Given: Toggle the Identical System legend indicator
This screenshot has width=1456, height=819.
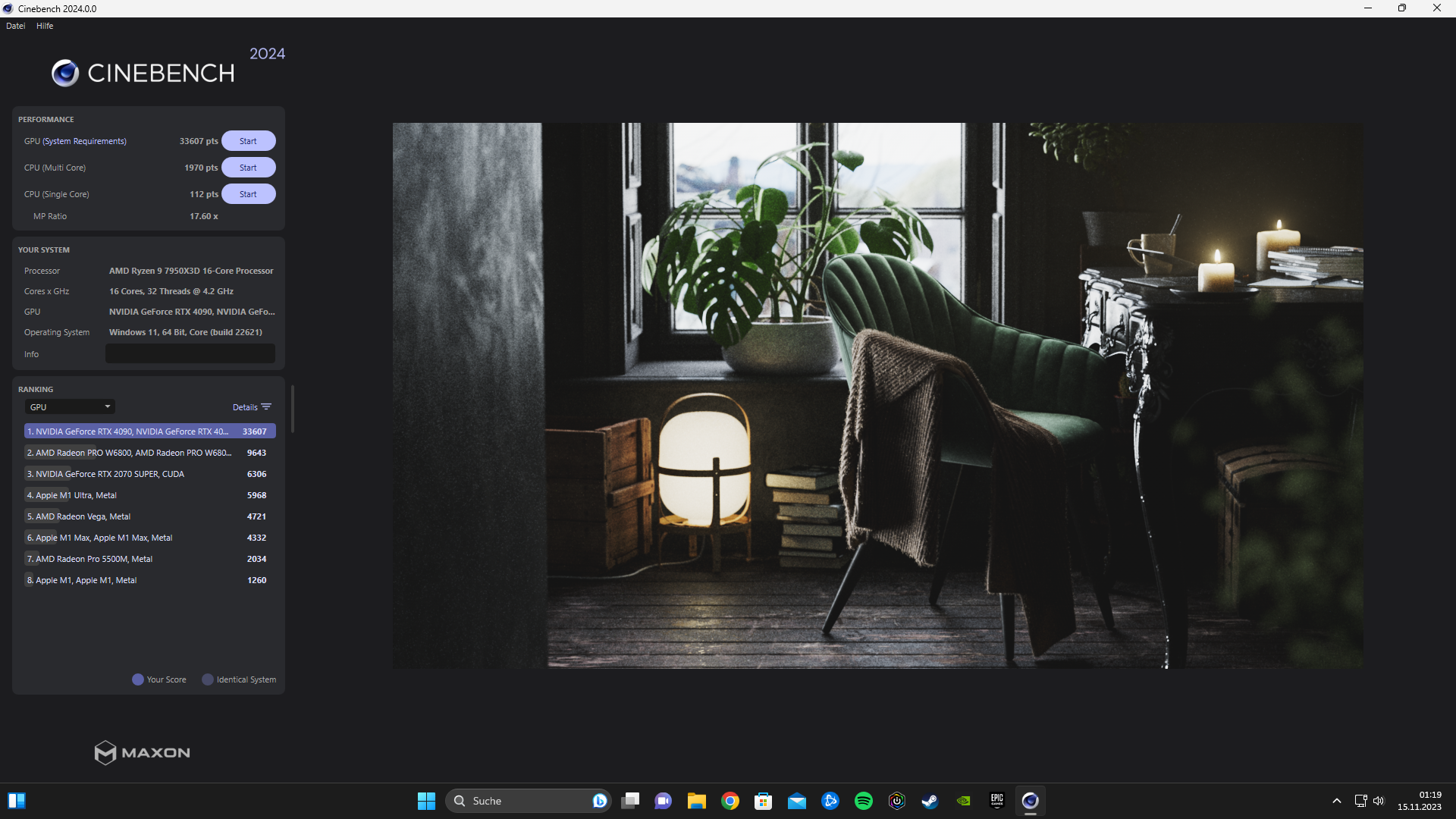Looking at the screenshot, I should (208, 679).
